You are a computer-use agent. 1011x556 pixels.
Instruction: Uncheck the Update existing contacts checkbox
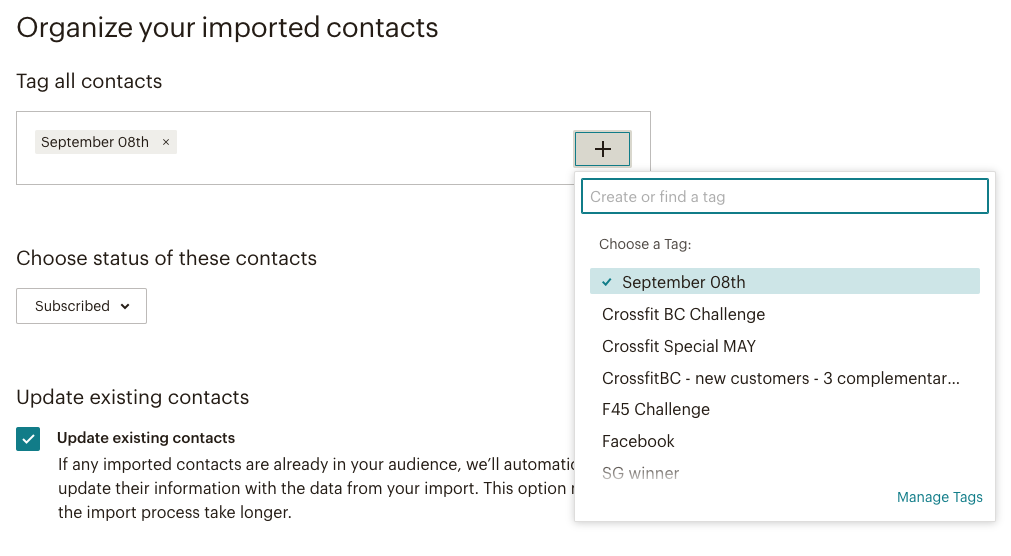tap(28, 439)
